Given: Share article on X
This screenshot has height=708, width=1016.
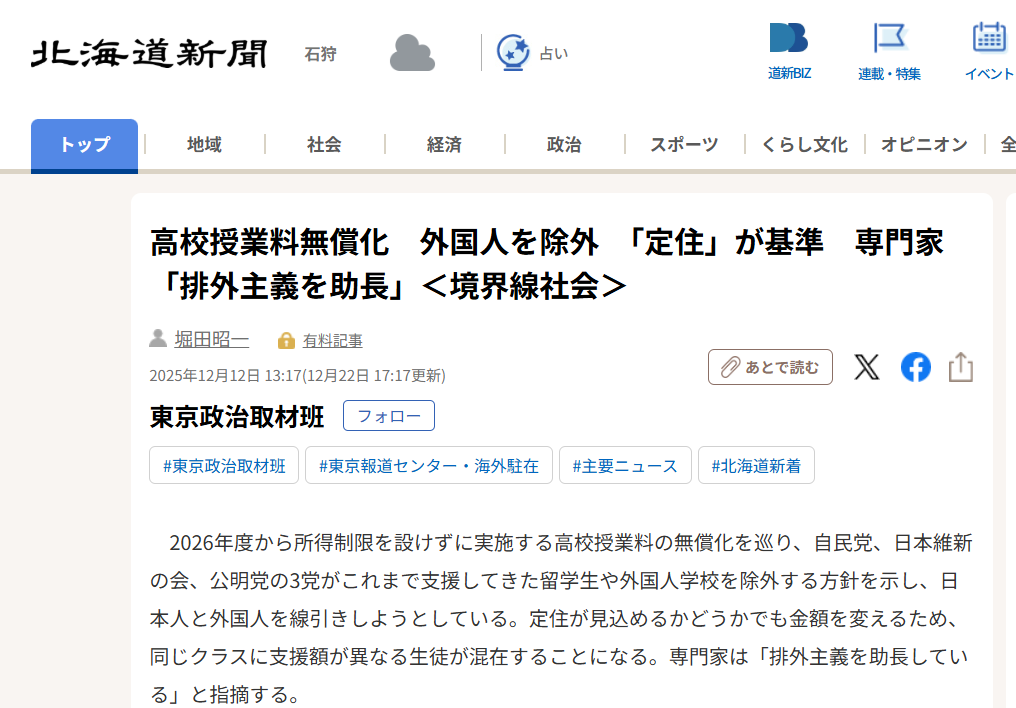Looking at the screenshot, I should pos(867,367).
